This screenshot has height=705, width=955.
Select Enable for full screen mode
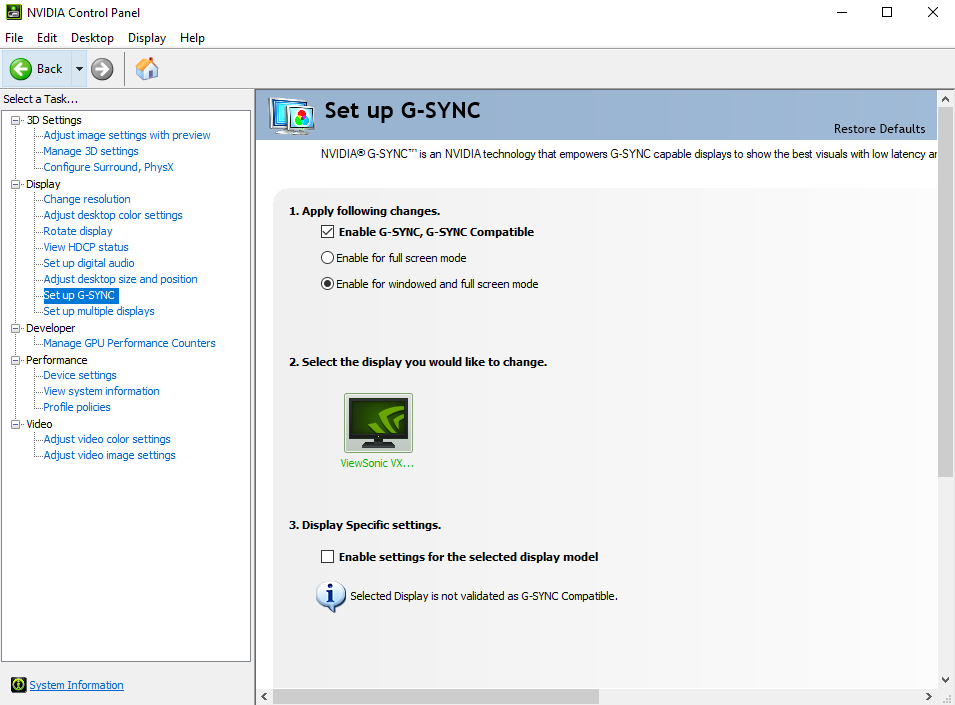[327, 258]
